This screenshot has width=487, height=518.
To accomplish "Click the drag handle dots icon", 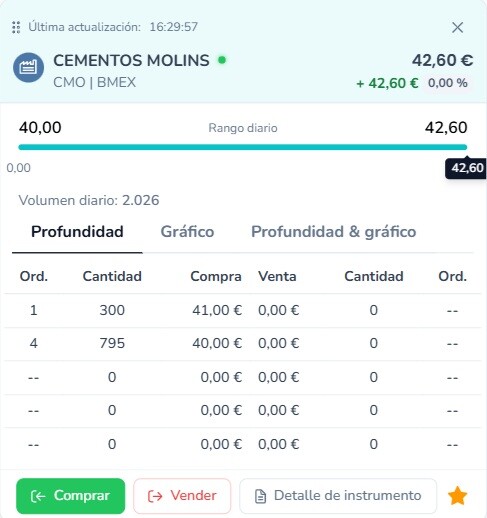I will click(16, 27).
